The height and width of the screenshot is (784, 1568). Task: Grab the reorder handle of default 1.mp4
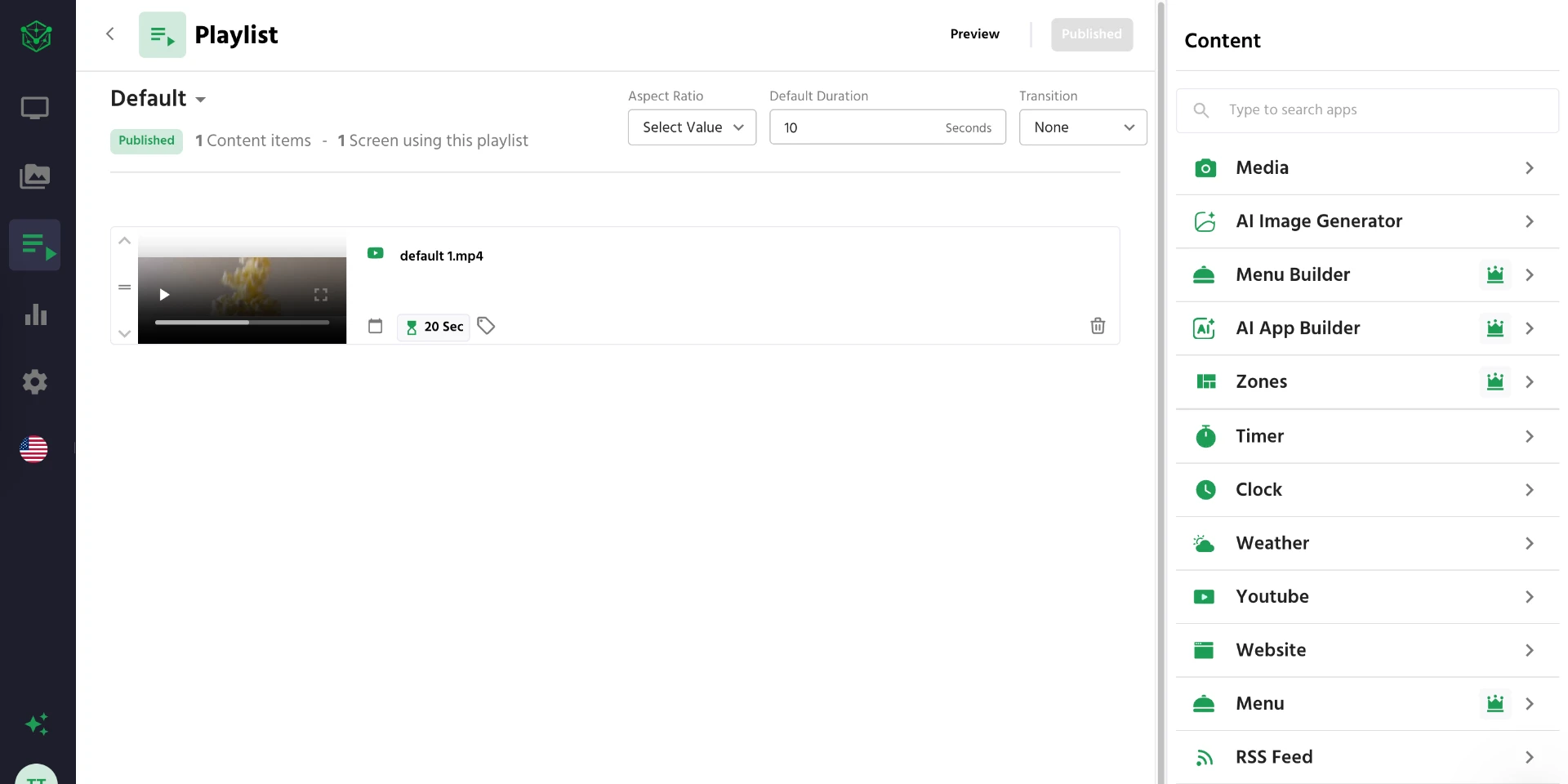tap(124, 287)
